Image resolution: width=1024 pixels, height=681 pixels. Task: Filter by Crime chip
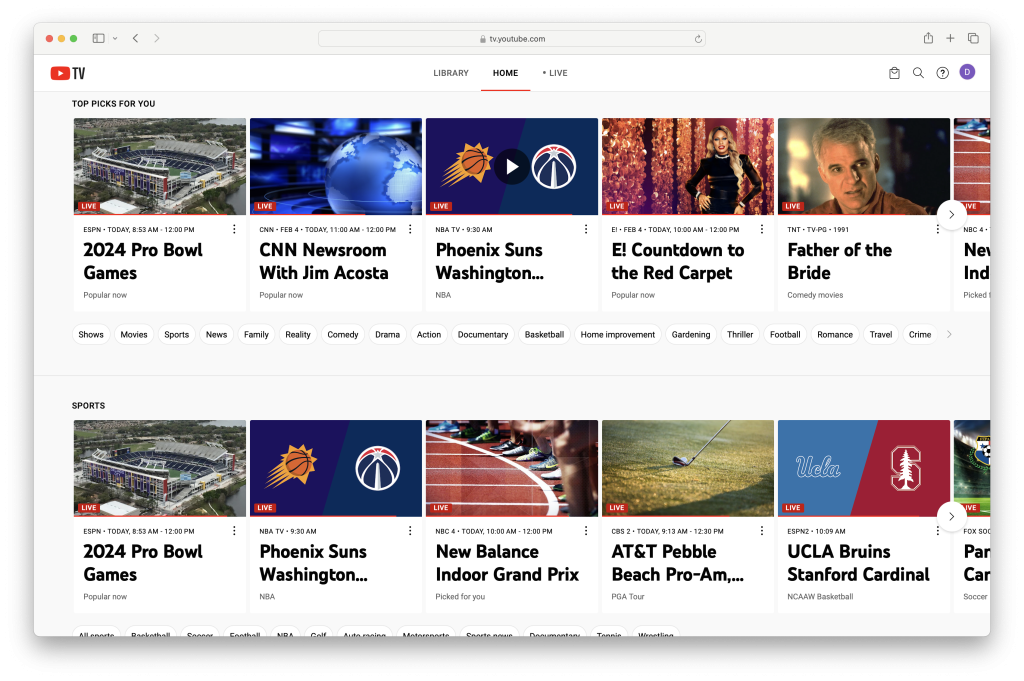tap(920, 334)
